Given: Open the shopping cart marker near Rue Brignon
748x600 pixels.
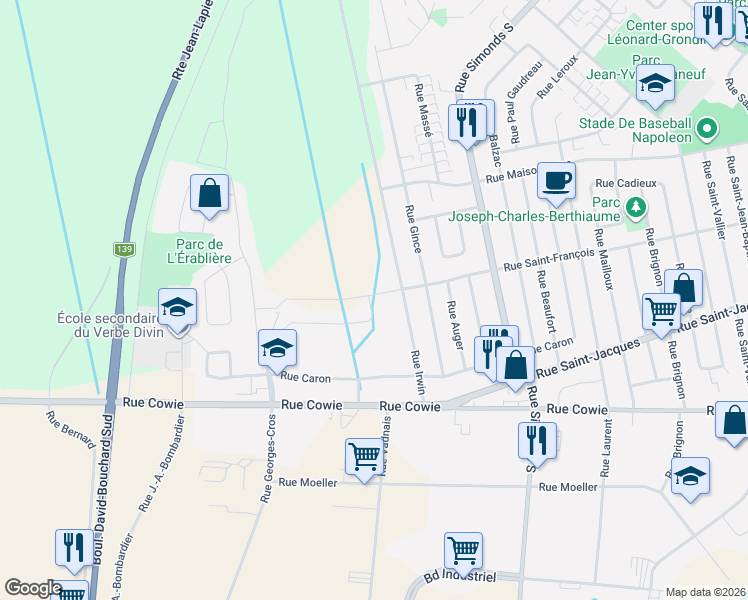Looking at the screenshot, I should point(661,315).
